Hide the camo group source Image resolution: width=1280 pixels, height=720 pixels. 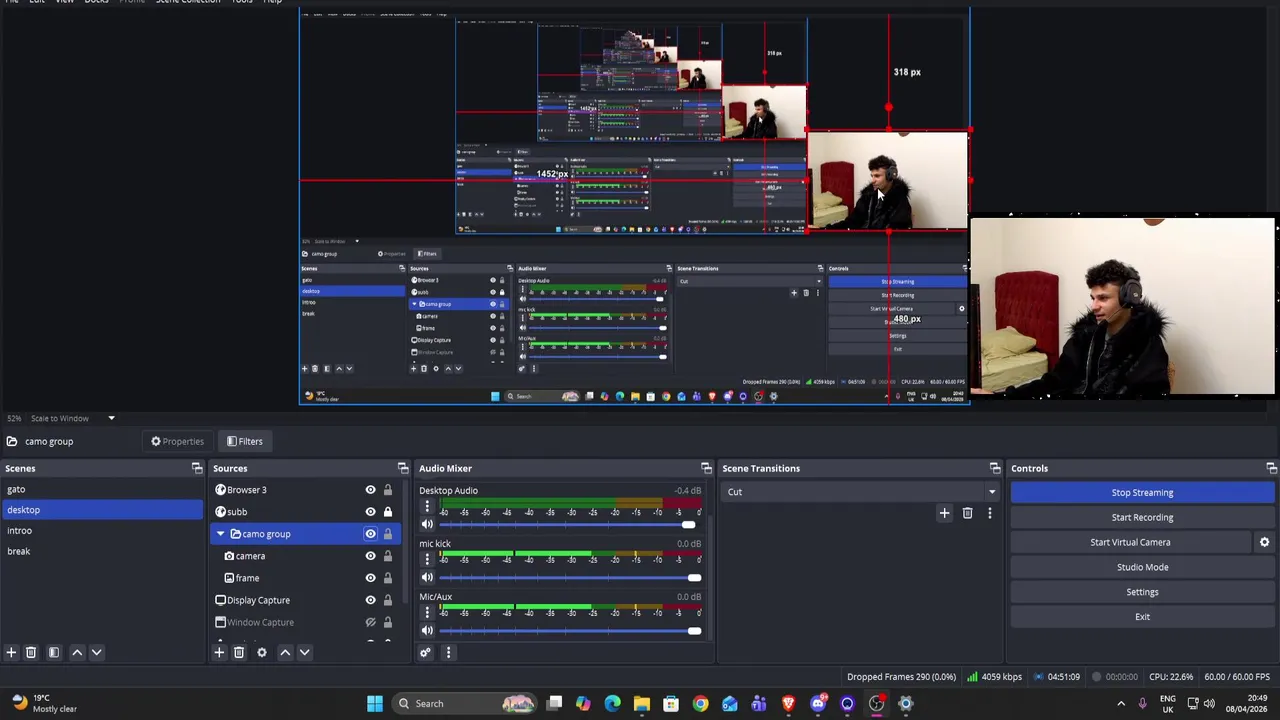pyautogui.click(x=370, y=534)
